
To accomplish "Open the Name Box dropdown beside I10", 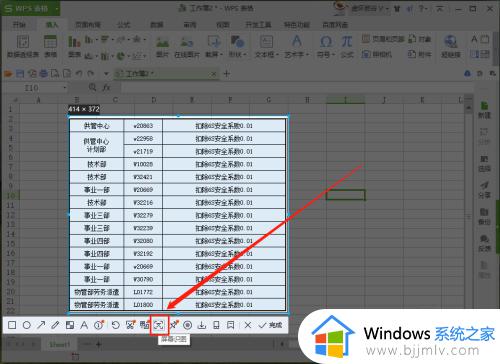I will (65, 88).
